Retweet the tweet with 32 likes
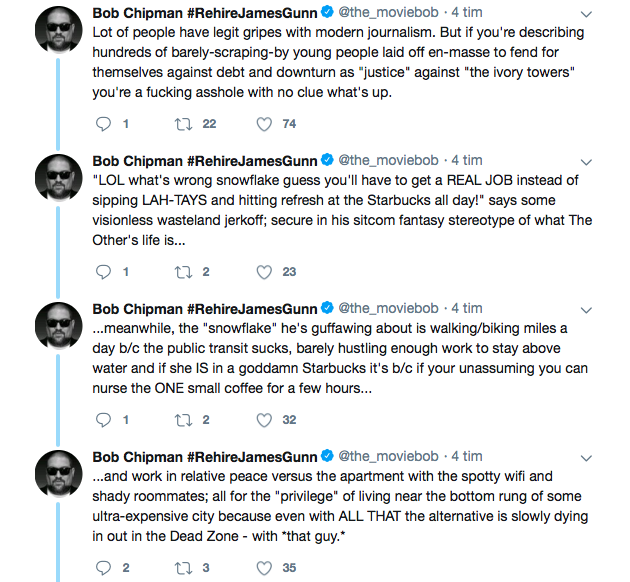Viewport: 630px width, 582px height. pyautogui.click(x=183, y=420)
